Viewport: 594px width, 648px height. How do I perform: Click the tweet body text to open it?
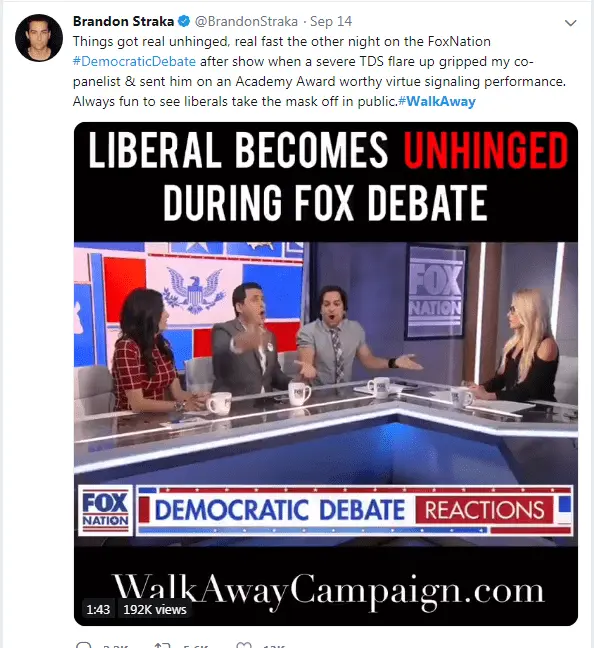pos(319,71)
